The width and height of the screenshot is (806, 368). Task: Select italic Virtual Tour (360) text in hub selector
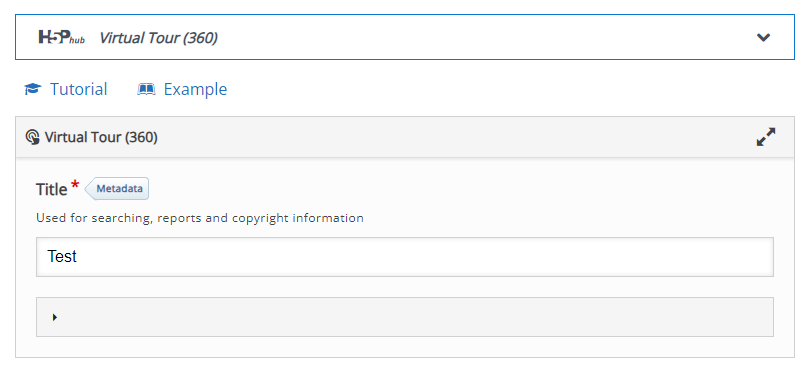[158, 38]
